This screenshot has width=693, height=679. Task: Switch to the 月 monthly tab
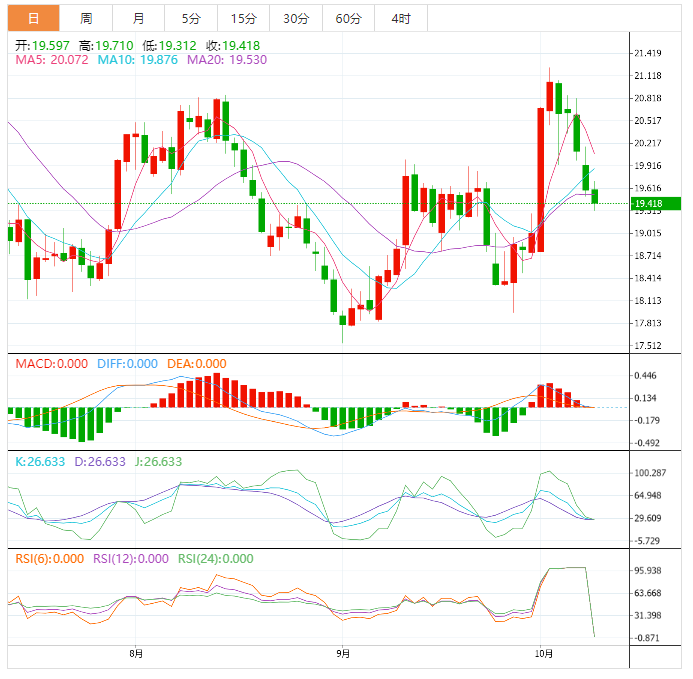[x=138, y=18]
